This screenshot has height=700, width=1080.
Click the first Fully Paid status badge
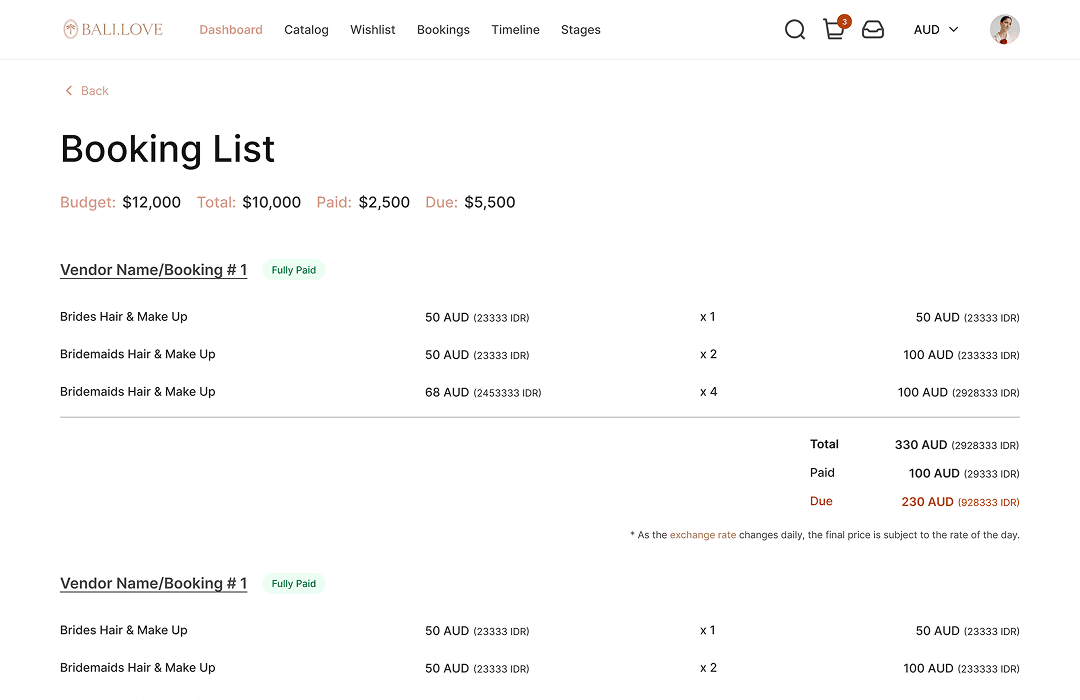(294, 270)
